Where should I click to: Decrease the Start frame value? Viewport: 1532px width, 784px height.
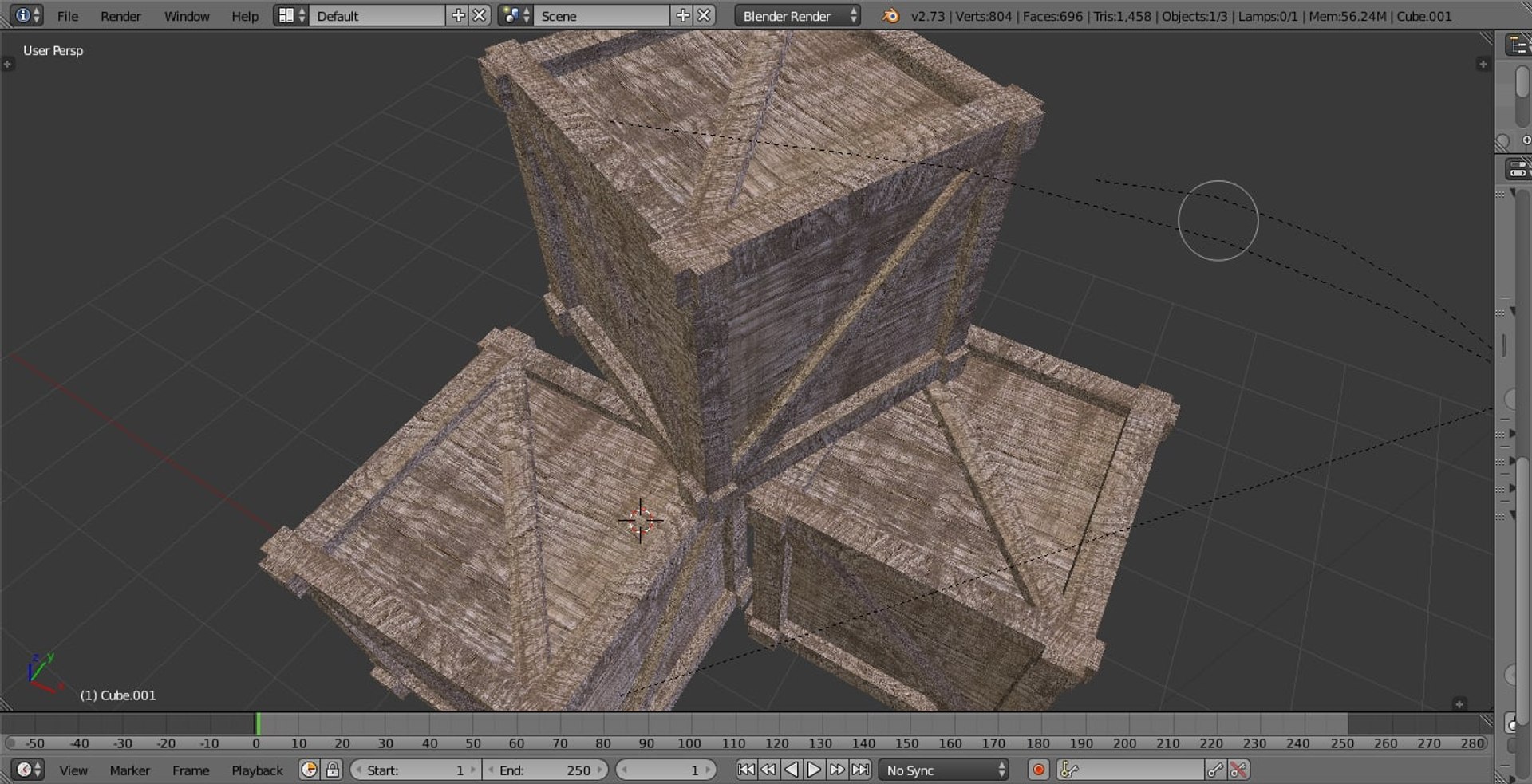pos(358,770)
